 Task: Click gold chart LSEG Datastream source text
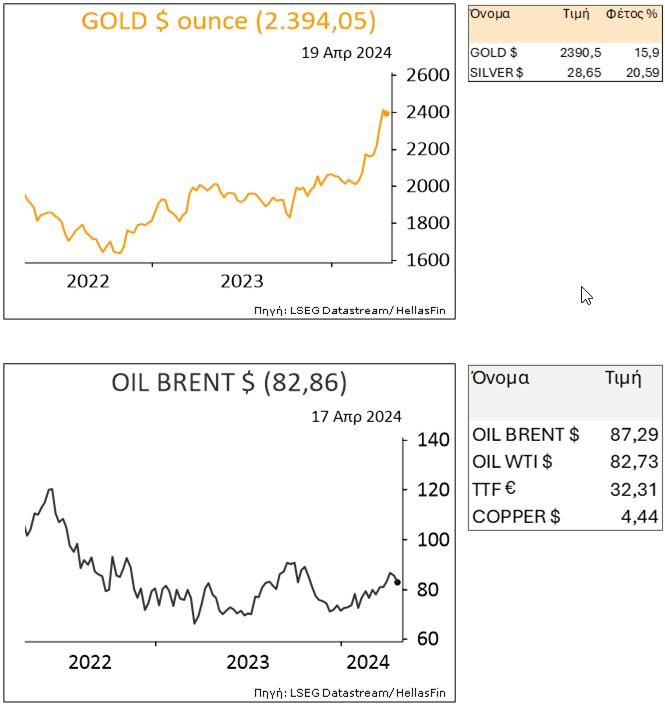(350, 310)
